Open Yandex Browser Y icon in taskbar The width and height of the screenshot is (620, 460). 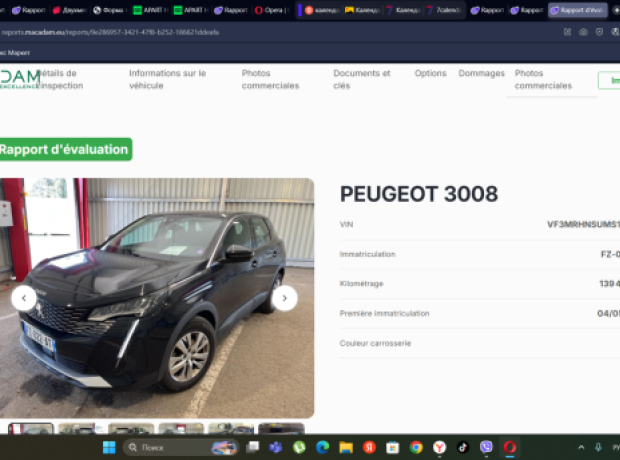pyautogui.click(x=439, y=447)
